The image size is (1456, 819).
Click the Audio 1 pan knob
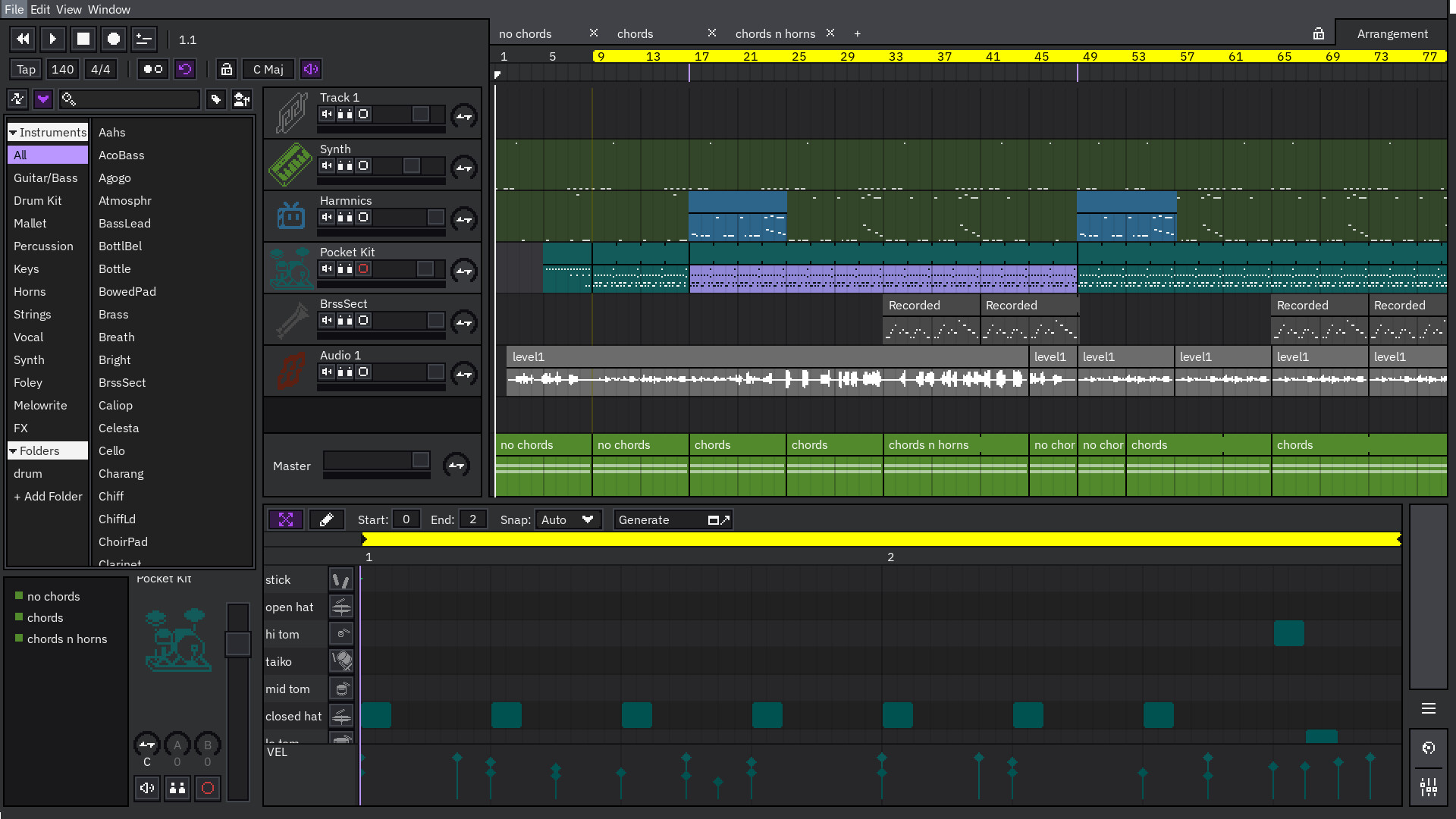click(463, 374)
